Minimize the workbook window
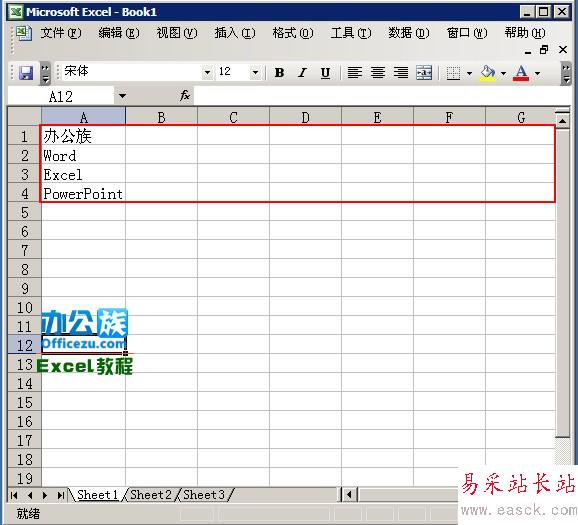 click(528, 52)
